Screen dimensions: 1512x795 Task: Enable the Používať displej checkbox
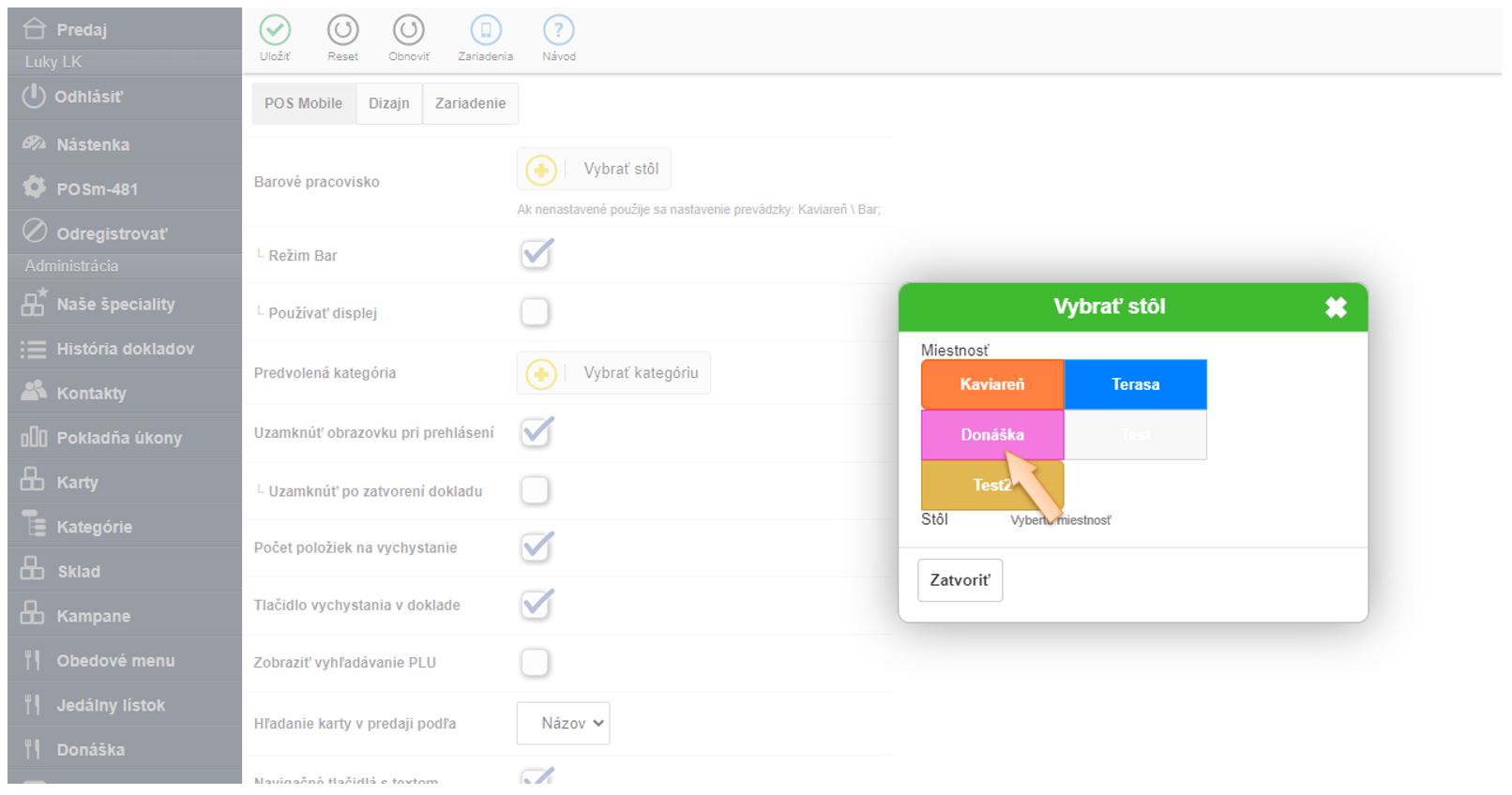tap(535, 312)
